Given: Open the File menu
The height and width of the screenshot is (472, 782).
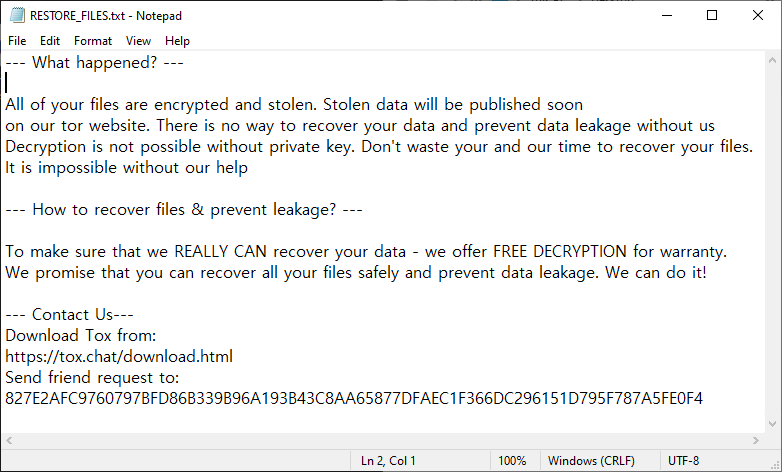Looking at the screenshot, I should click(x=17, y=41).
